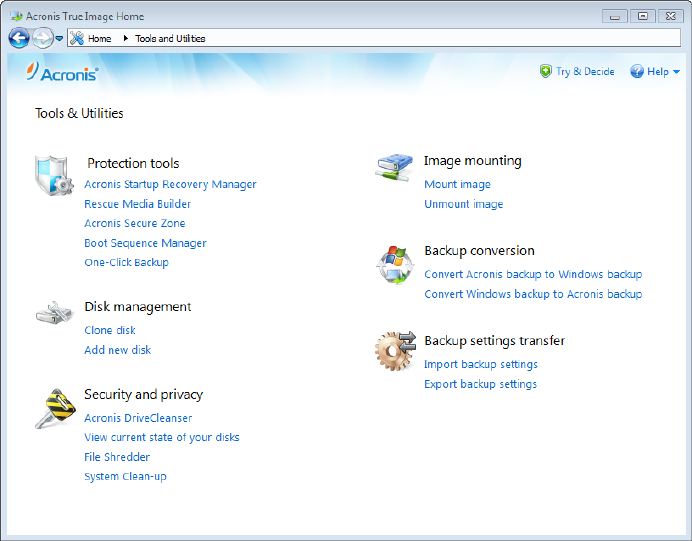This screenshot has height=541, width=692.
Task: Launch Acronis DriveCleanser
Action: (x=138, y=418)
